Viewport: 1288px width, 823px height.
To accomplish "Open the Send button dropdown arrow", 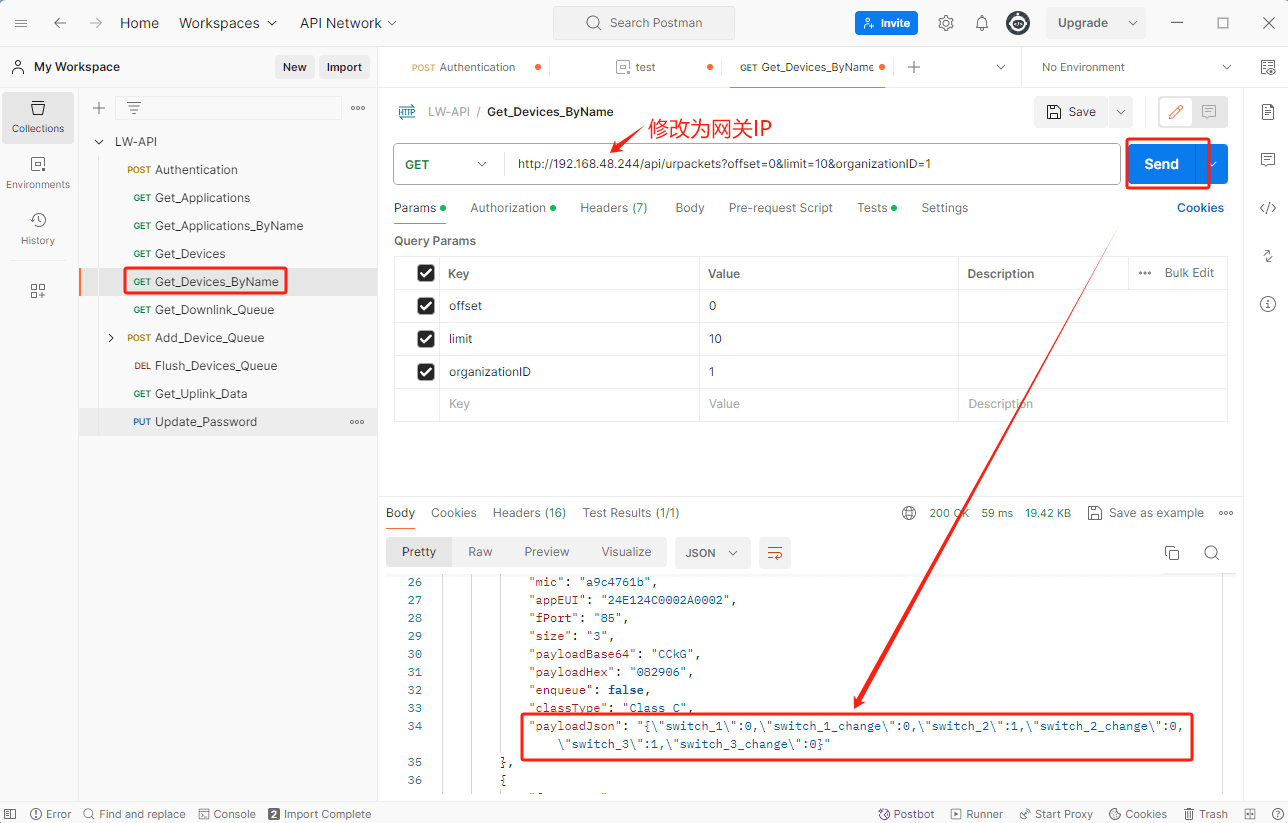I will (1212, 164).
